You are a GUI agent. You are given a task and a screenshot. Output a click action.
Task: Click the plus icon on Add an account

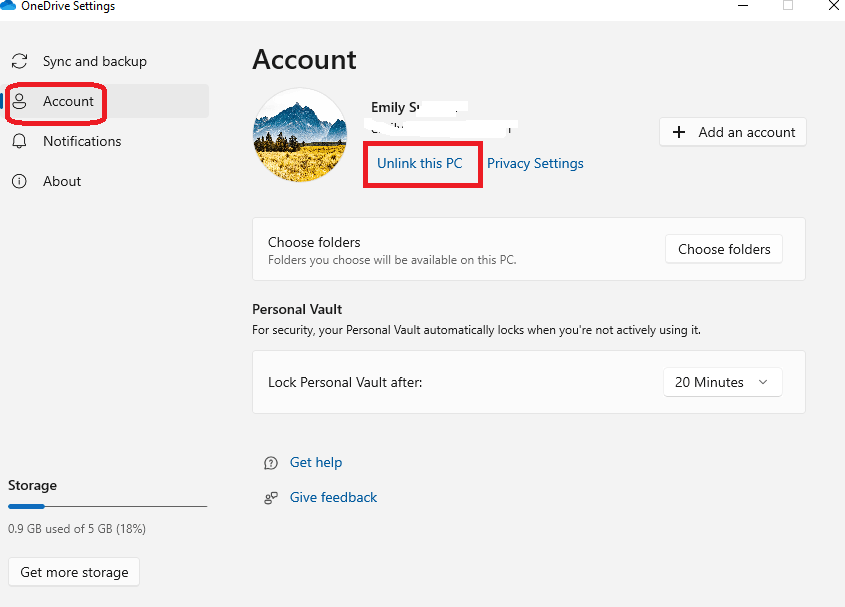coord(679,132)
